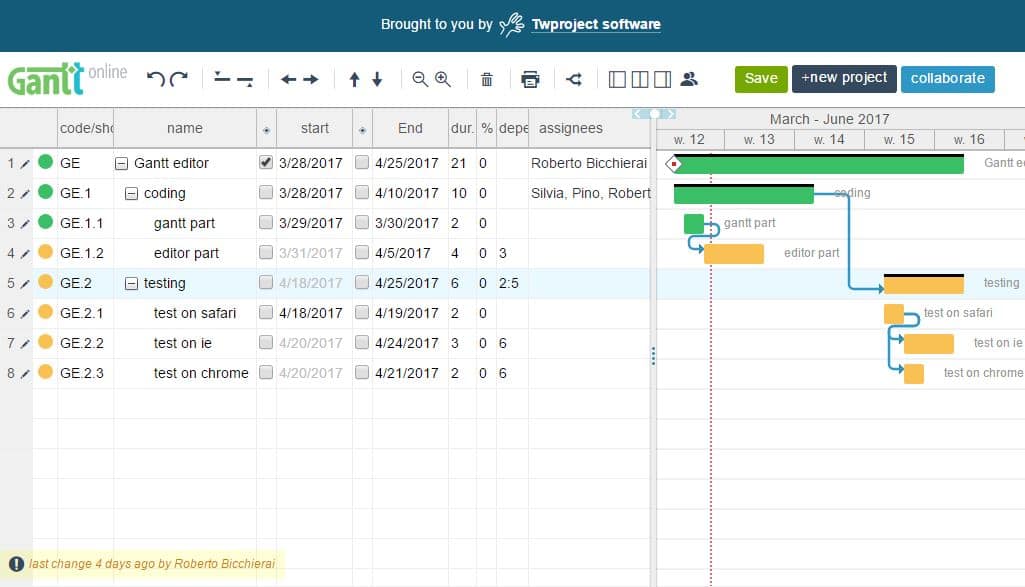
Task: Click the assignees column header
Action: [570, 128]
